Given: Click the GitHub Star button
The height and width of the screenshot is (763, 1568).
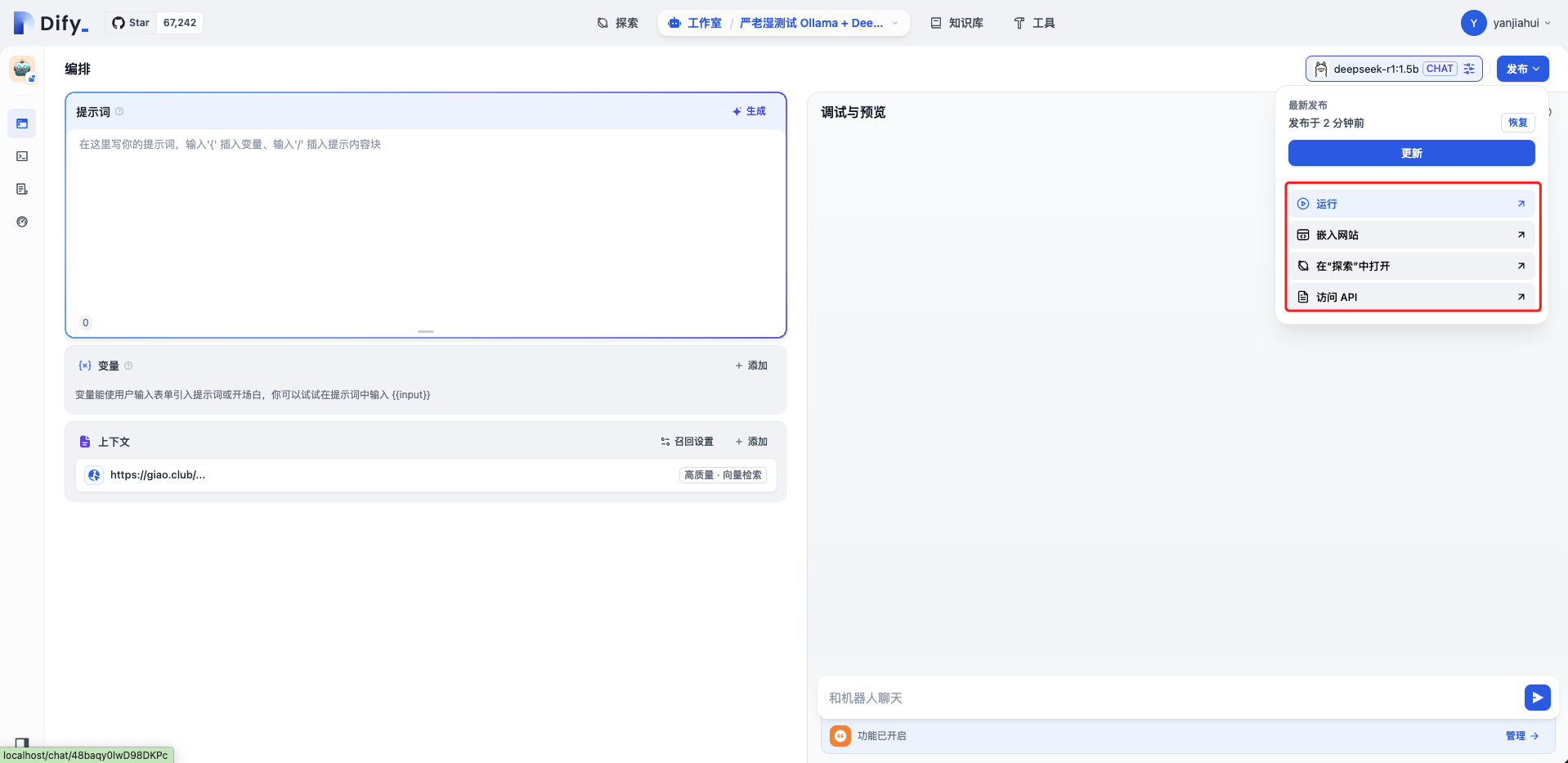Looking at the screenshot, I should (132, 23).
